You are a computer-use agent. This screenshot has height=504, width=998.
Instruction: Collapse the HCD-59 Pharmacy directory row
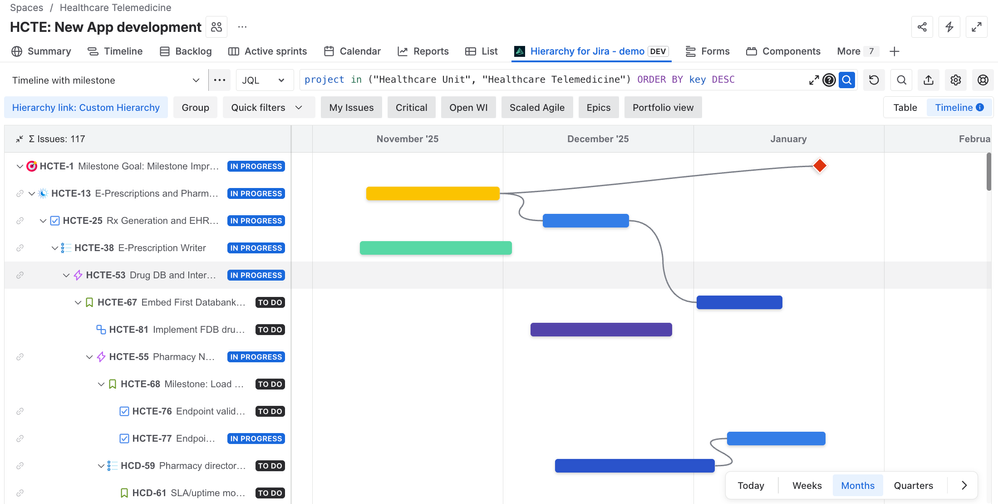tap(101, 466)
